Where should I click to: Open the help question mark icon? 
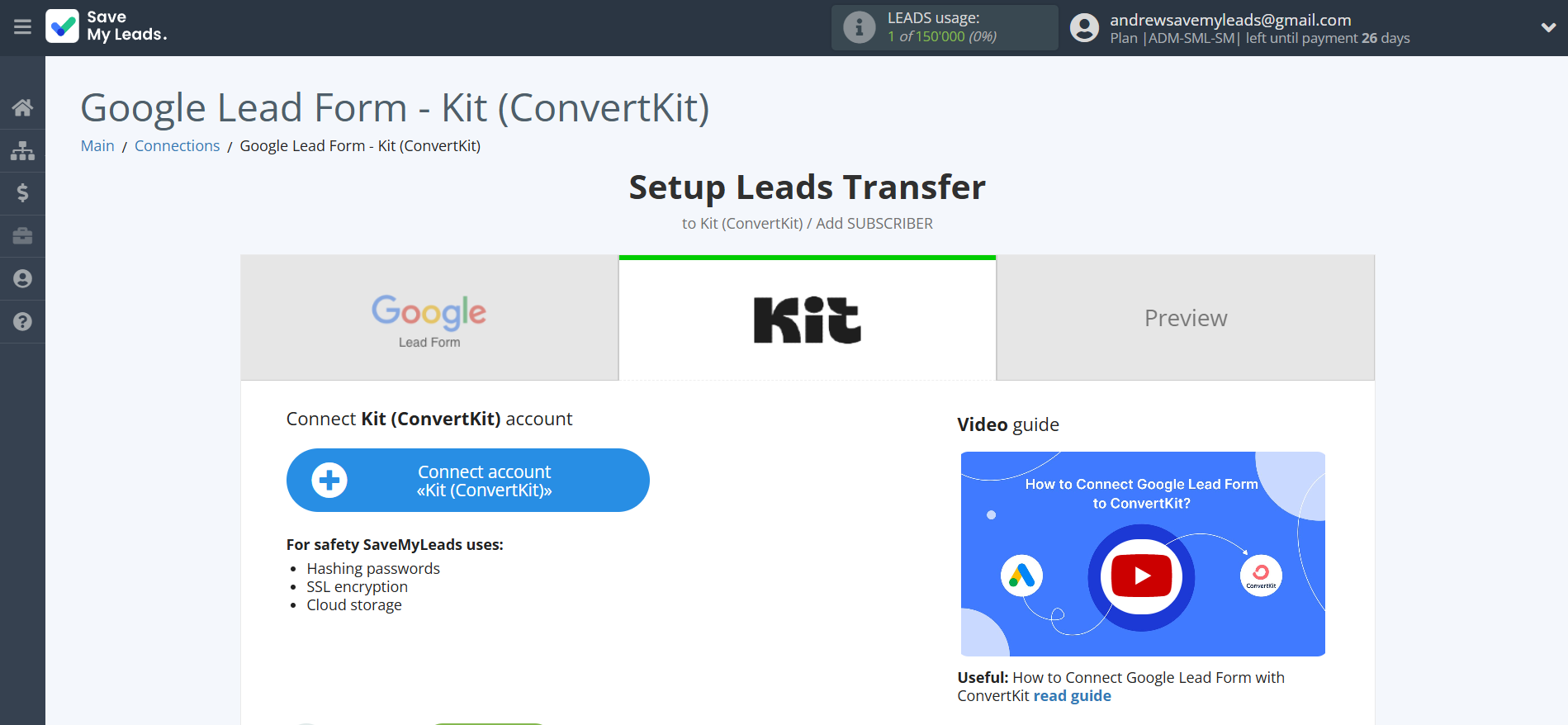(x=22, y=322)
